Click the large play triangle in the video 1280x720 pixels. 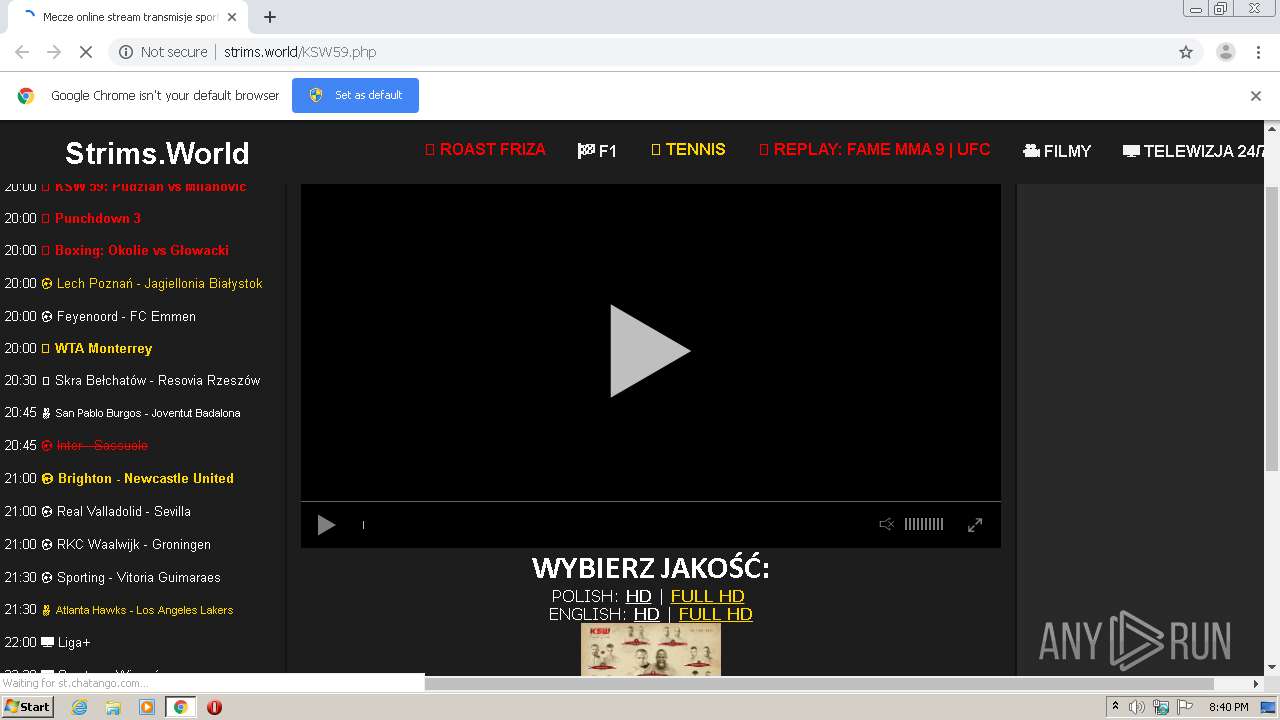650,351
